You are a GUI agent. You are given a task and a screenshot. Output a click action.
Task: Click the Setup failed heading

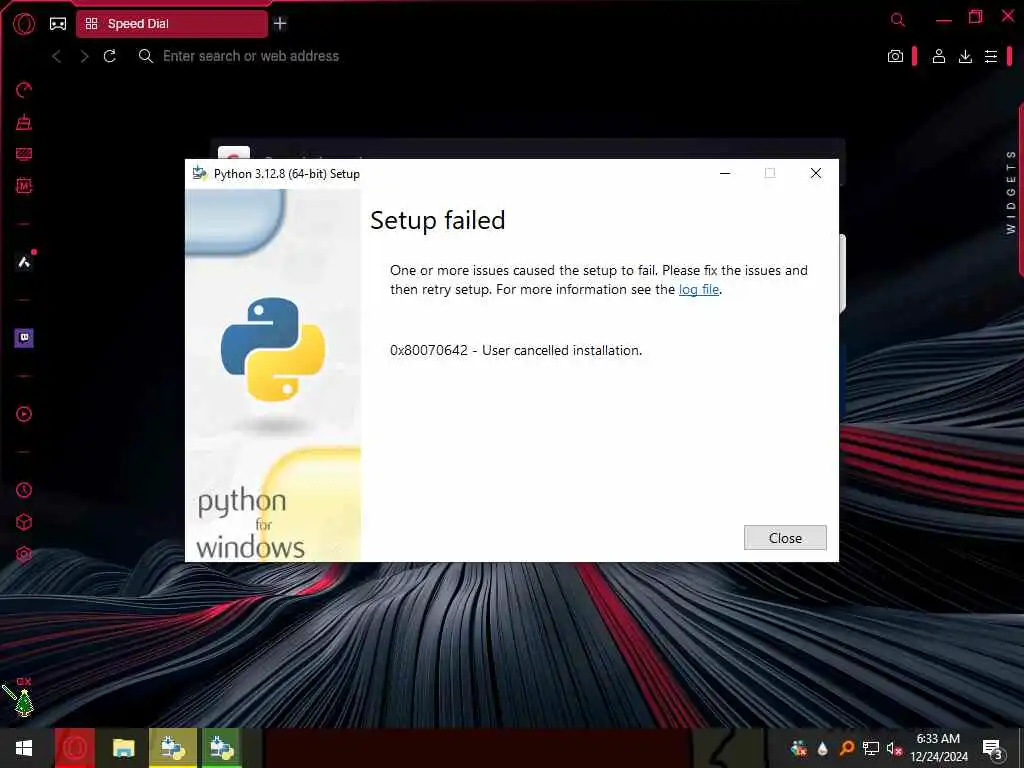point(438,220)
